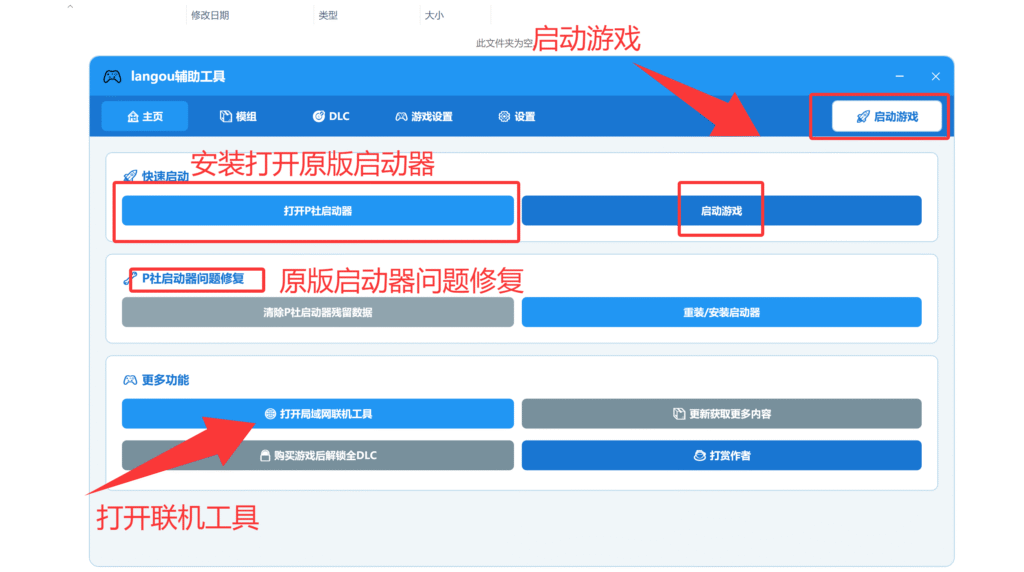Click the langou辅助工具 gamepad logo in title bar
The height and width of the screenshot is (572, 1024).
[x=112, y=77]
